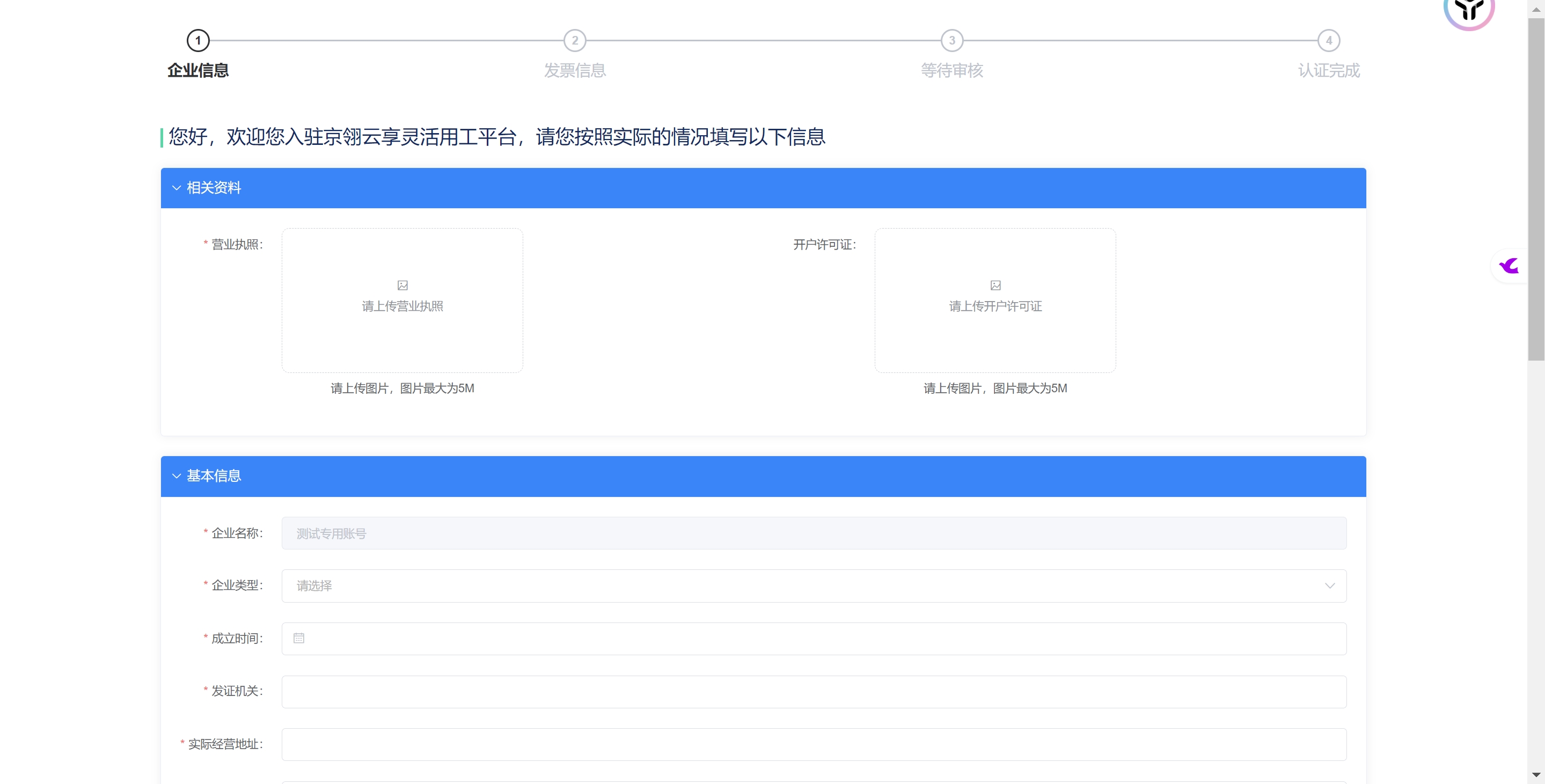Focus the 成立时间 date field
Viewport: 1545px width, 784px height.
coord(814,639)
